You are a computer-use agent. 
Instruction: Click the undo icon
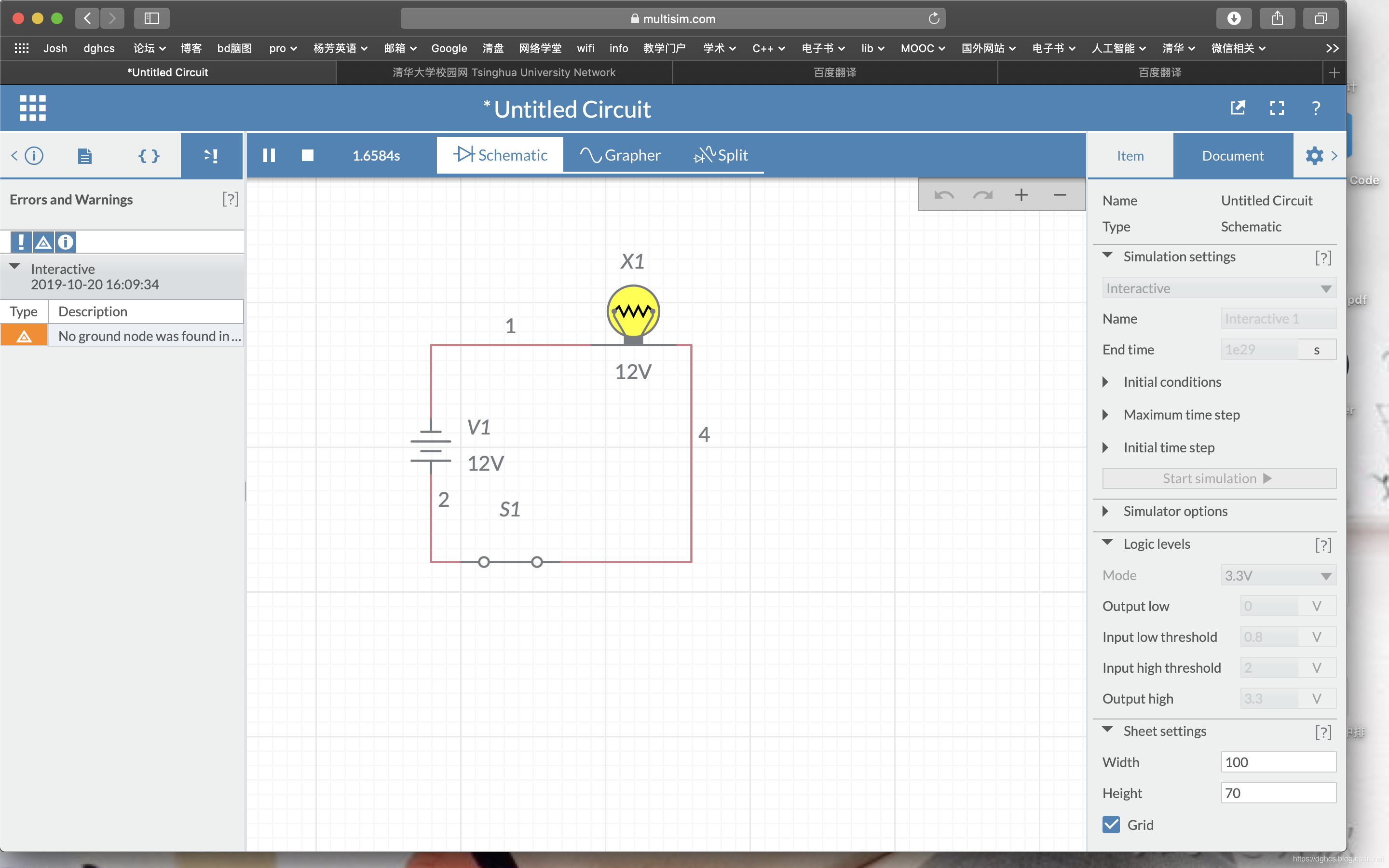[x=942, y=195]
